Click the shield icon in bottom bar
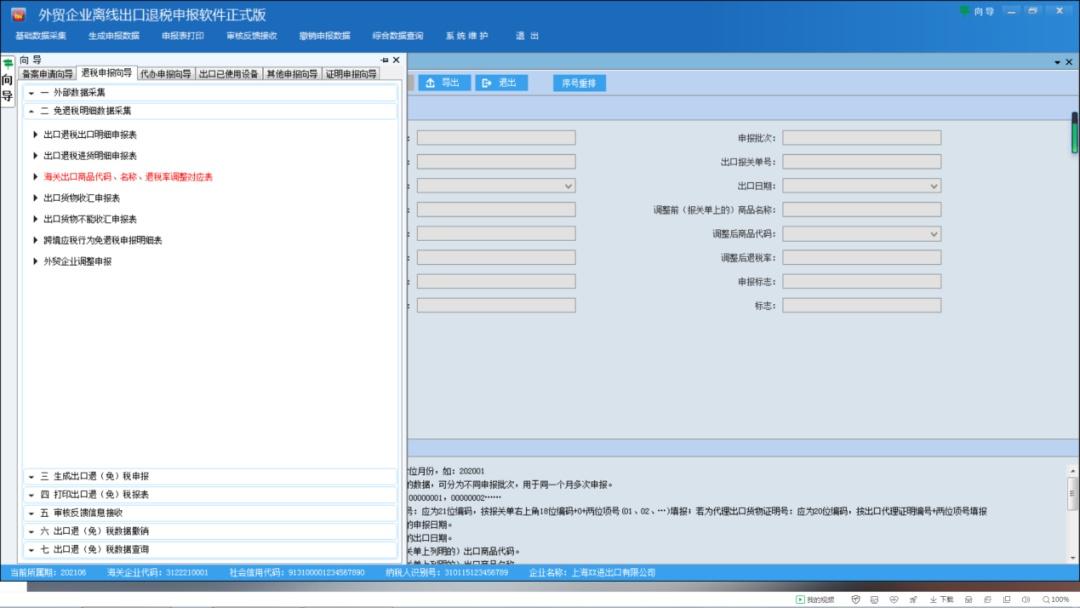 (x=856, y=599)
